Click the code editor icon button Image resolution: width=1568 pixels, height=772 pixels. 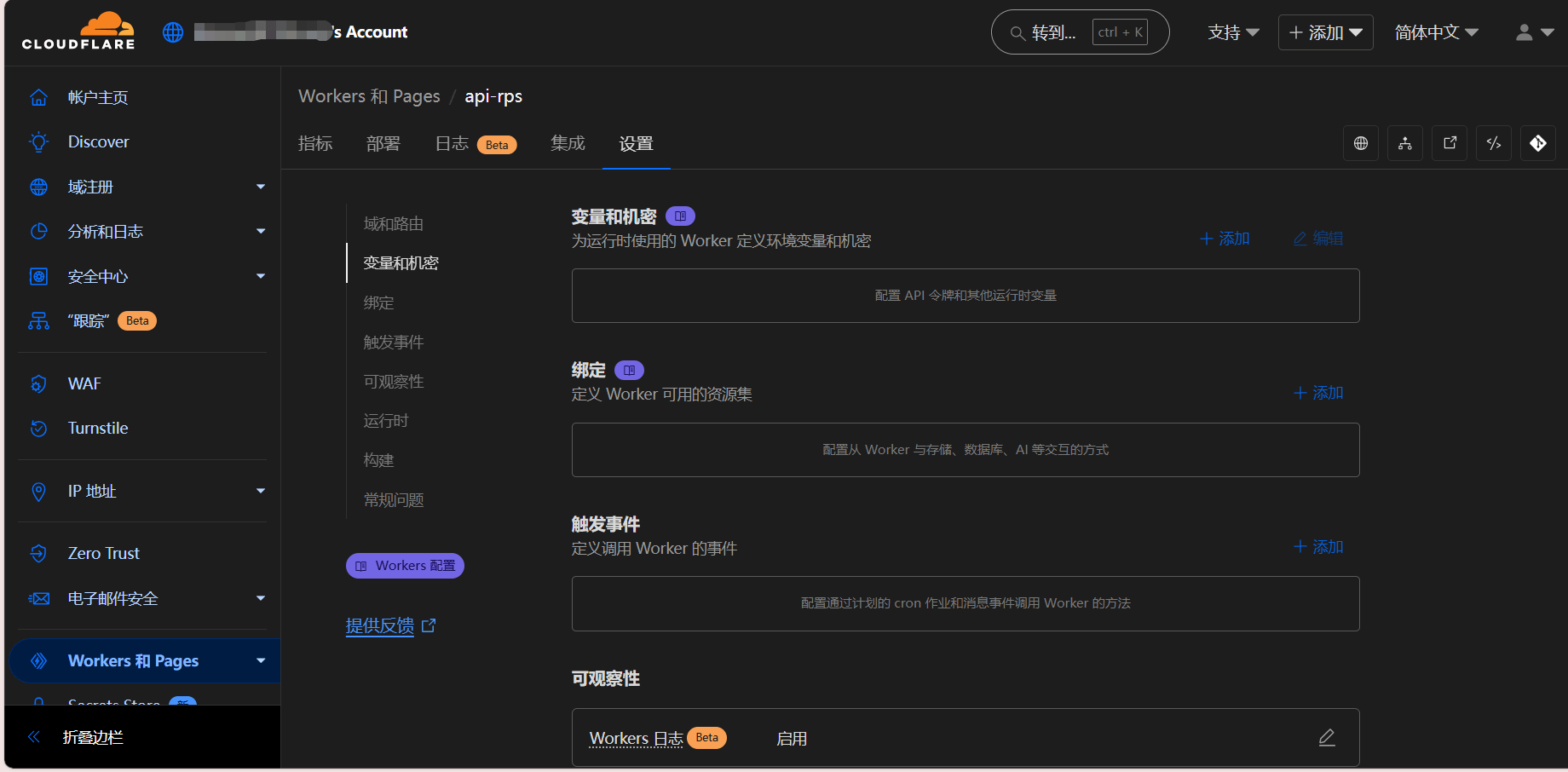point(1494,143)
